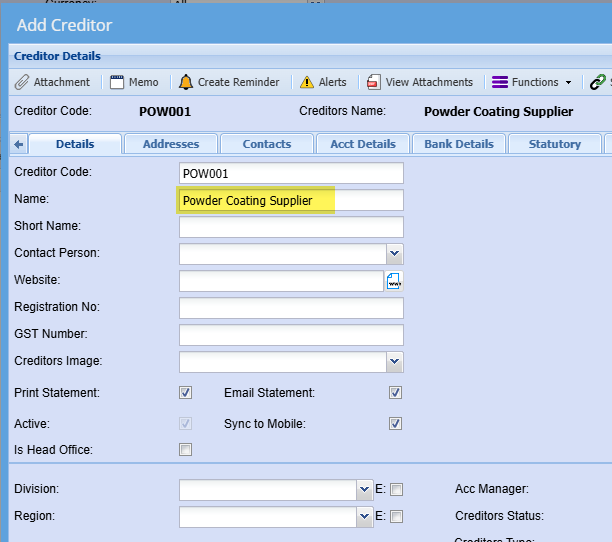Click the Create Reminder label
The width and height of the screenshot is (612, 542).
pos(238,82)
